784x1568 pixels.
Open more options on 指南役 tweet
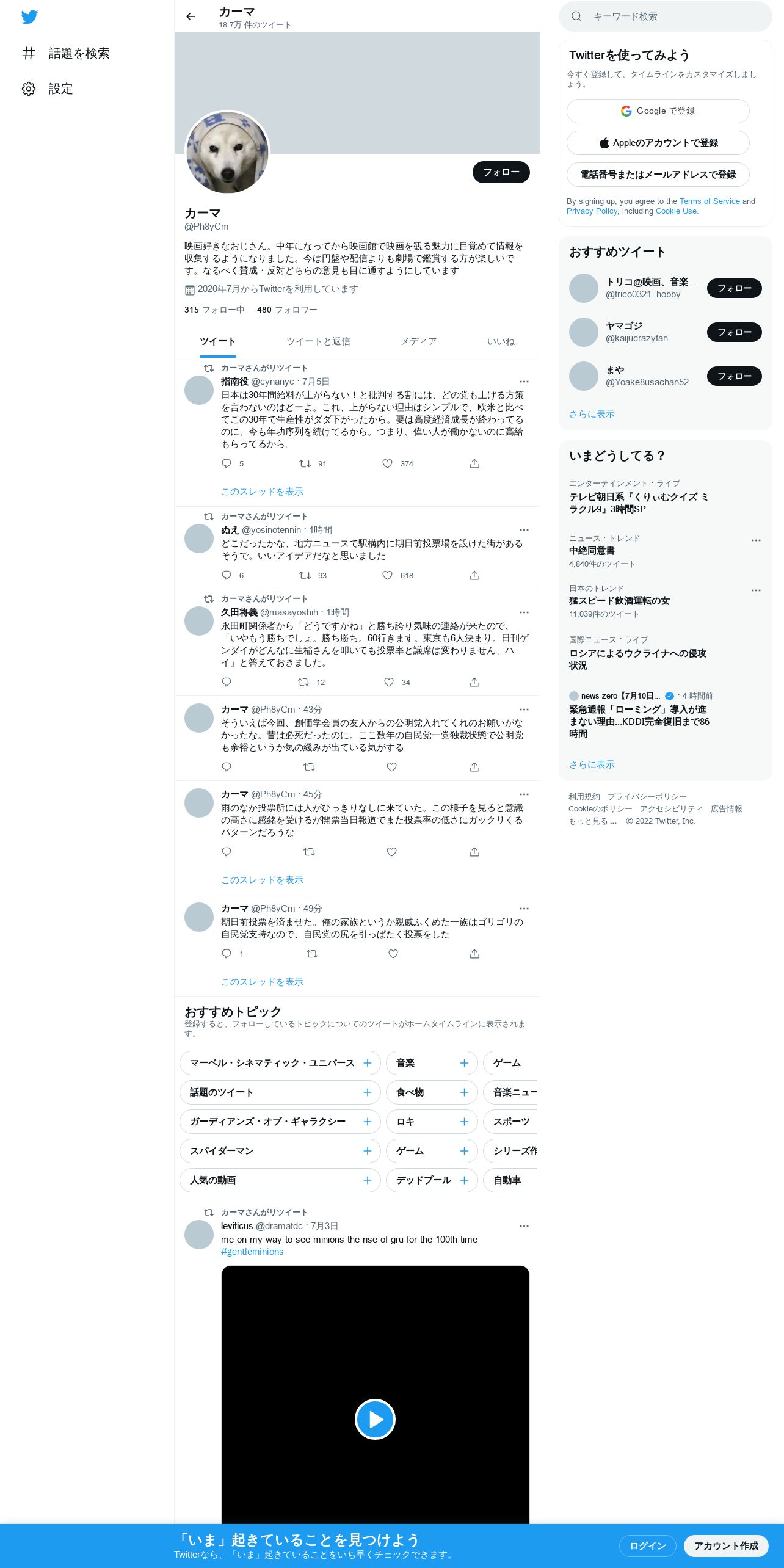coord(524,382)
